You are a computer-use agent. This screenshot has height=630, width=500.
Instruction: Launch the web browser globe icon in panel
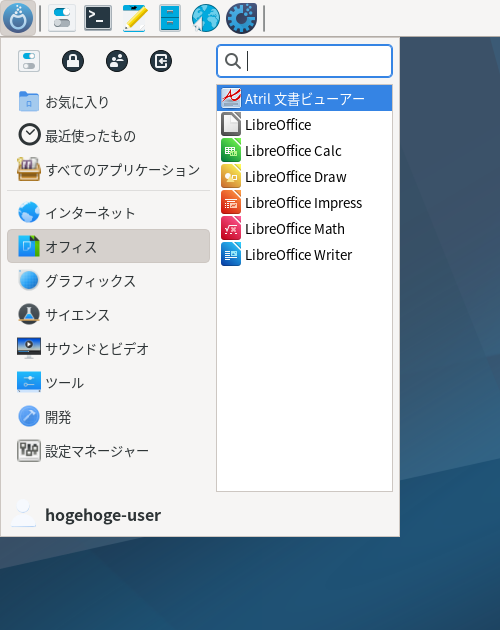[x=205, y=18]
